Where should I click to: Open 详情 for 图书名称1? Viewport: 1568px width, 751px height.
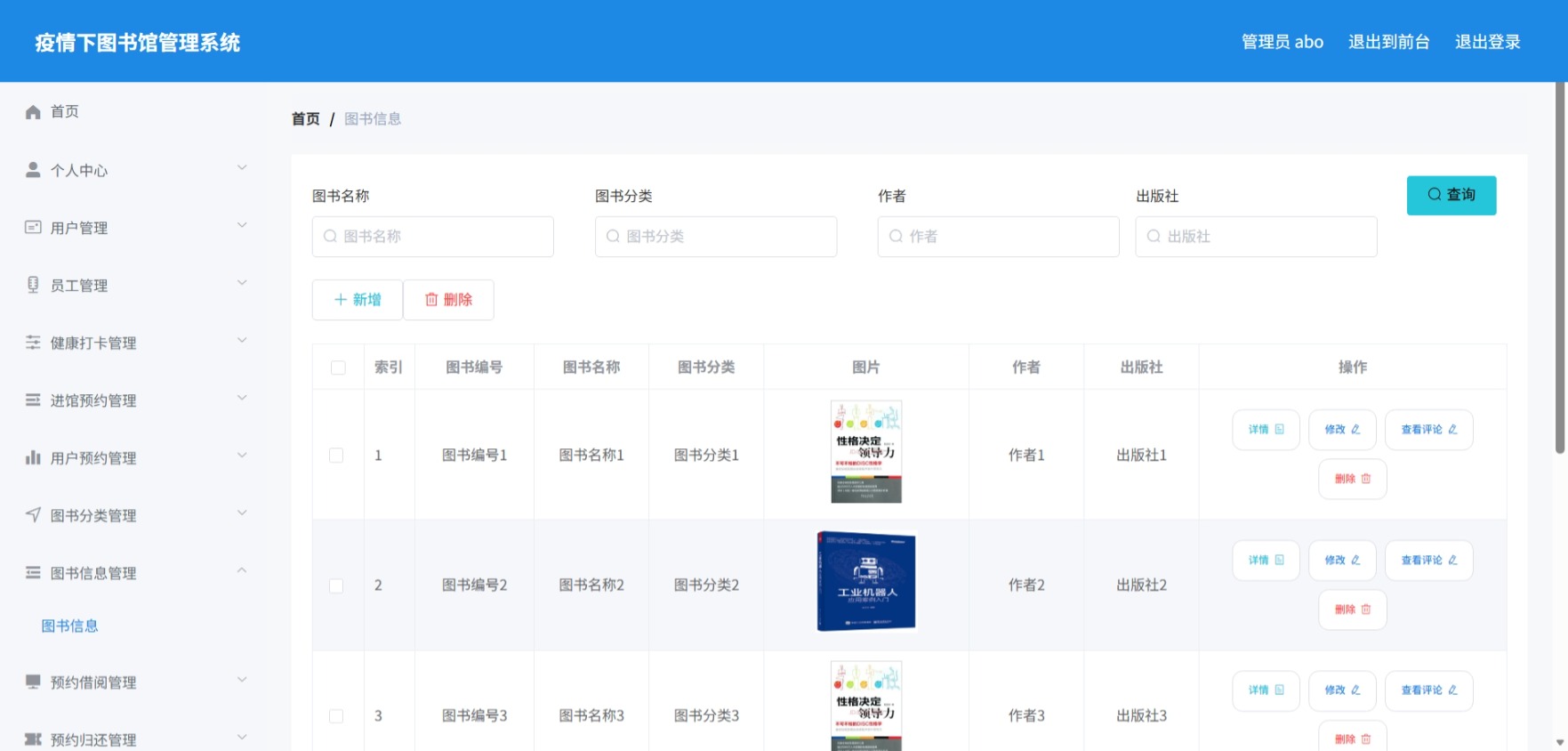[x=1266, y=430]
